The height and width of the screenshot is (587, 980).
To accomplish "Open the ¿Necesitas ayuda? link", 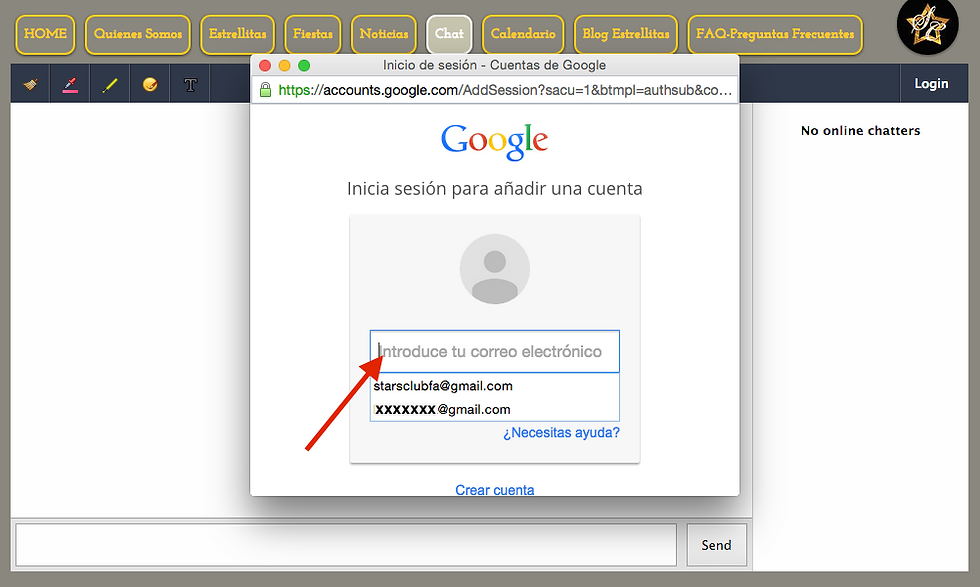I will 561,433.
